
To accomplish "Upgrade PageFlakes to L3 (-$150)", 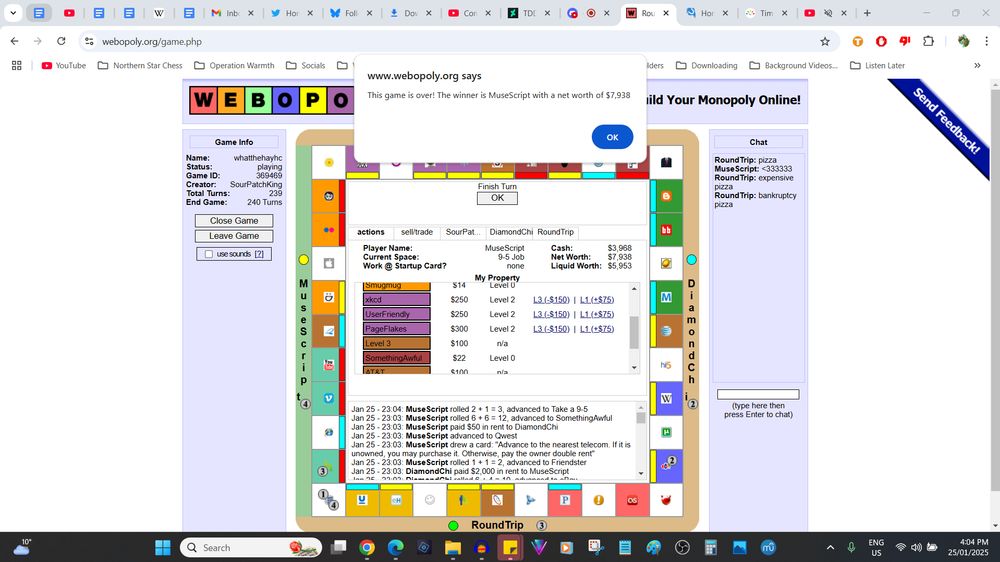I will [551, 329].
